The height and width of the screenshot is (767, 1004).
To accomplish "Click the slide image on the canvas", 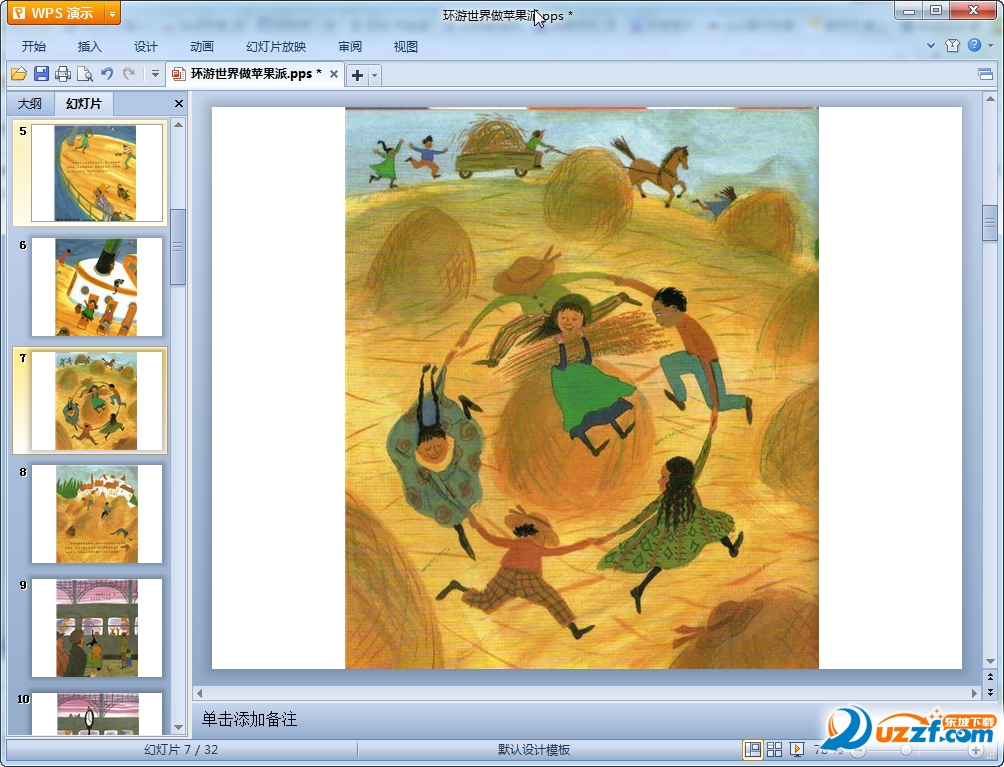I will (x=581, y=388).
